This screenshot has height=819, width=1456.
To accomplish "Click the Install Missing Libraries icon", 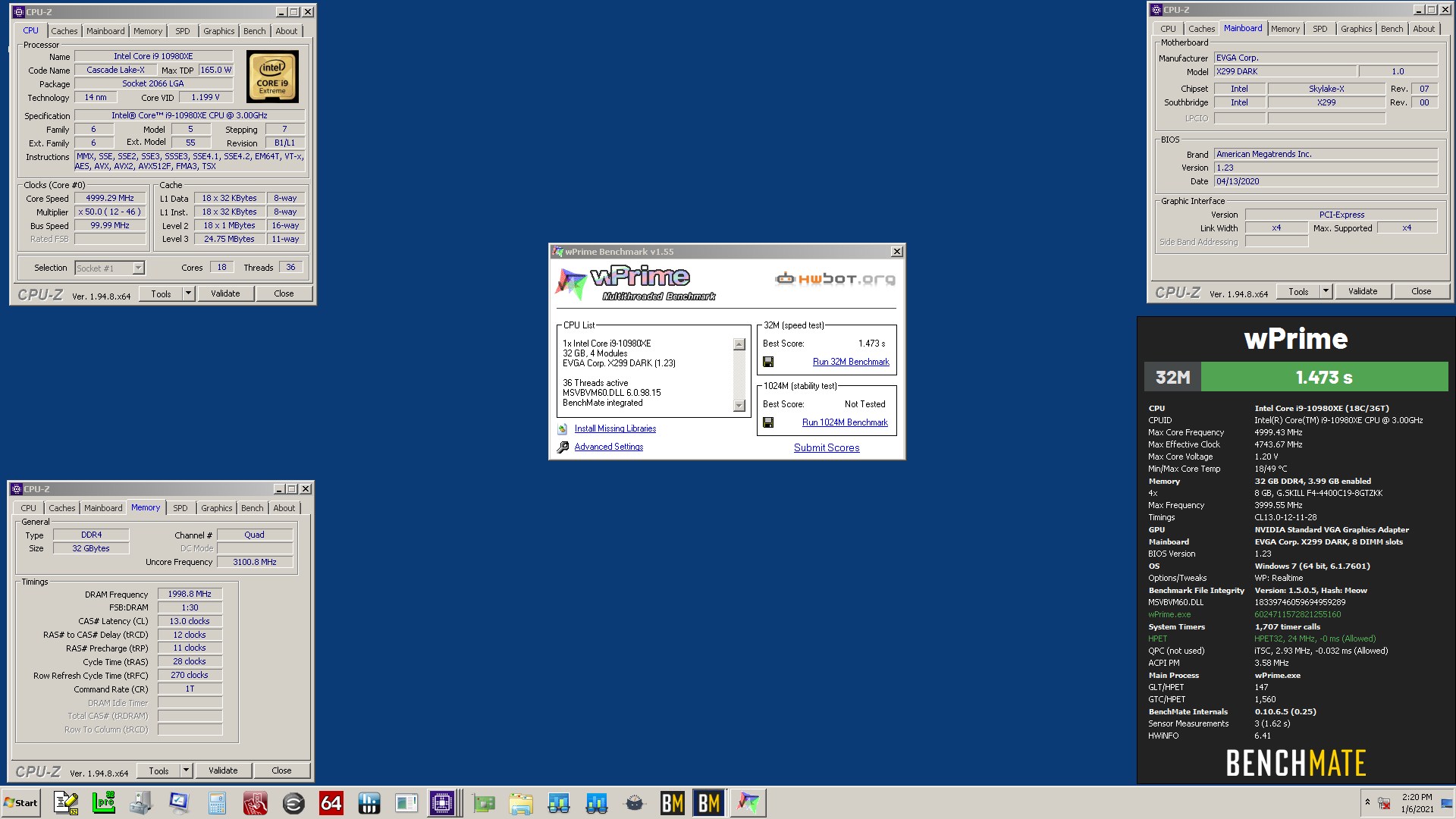I will [x=563, y=429].
